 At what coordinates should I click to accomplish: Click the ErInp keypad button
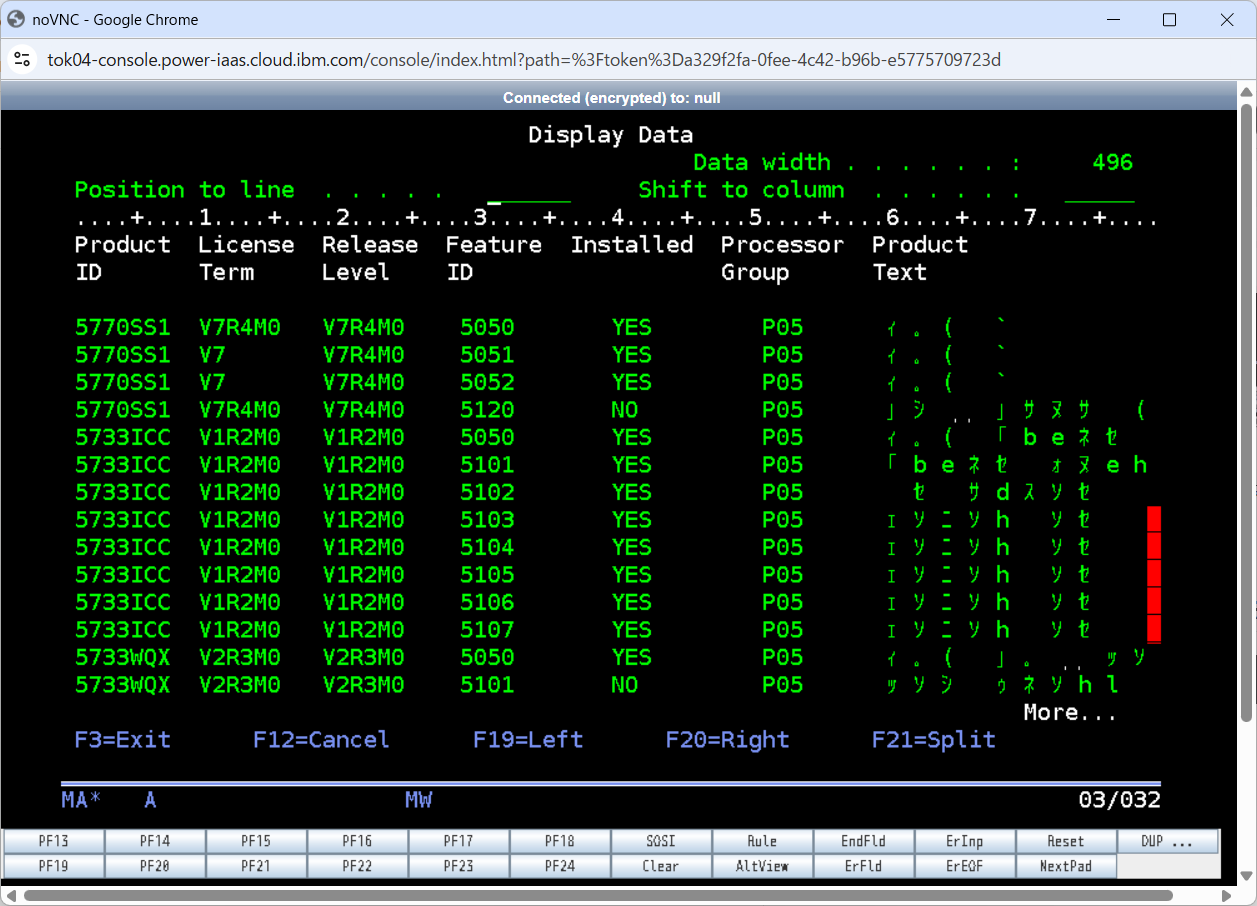coord(965,841)
